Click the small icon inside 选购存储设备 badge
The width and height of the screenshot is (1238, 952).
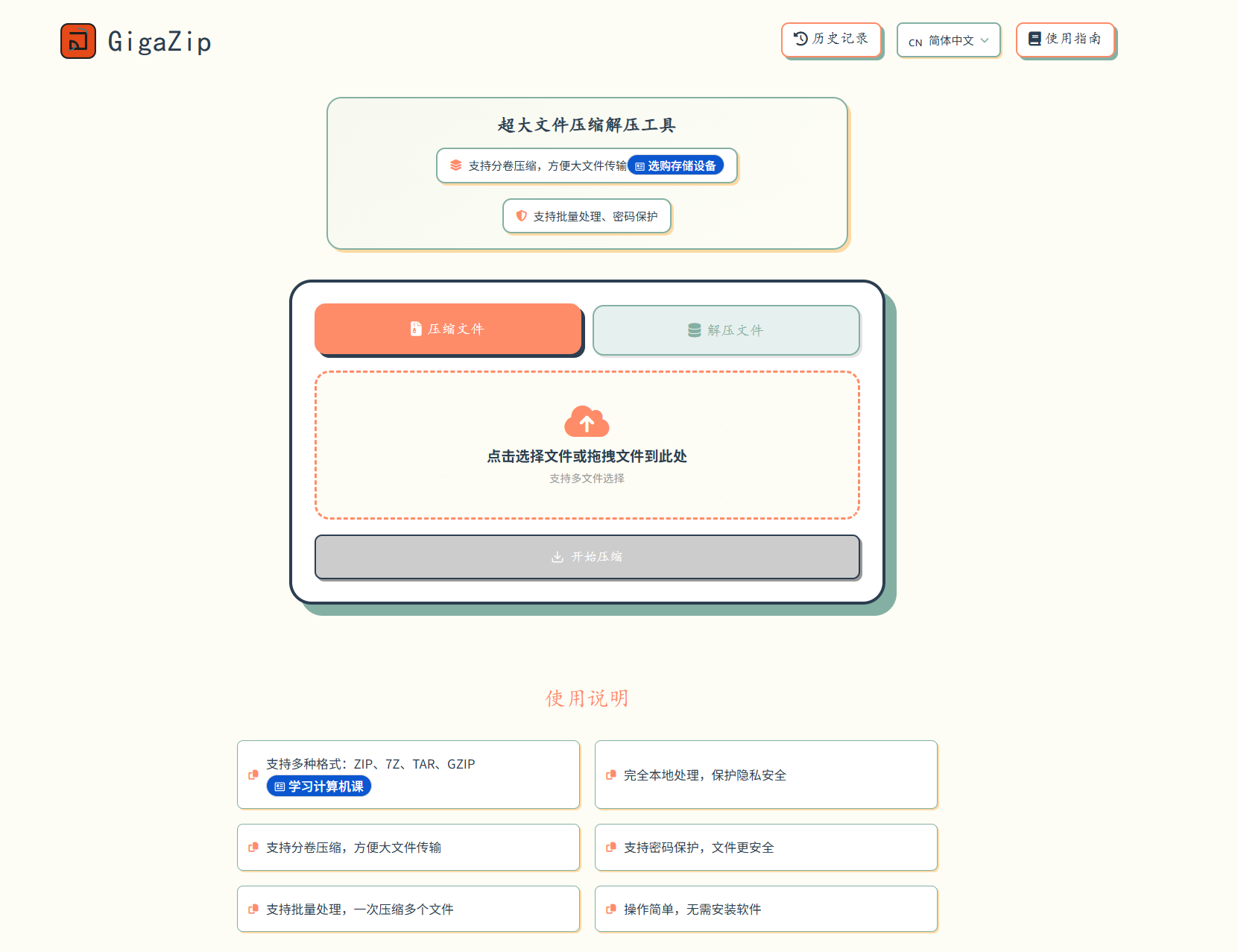639,166
